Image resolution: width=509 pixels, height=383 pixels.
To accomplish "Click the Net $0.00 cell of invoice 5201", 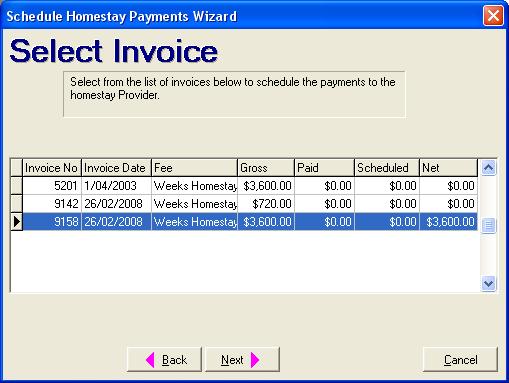I will (448, 186).
